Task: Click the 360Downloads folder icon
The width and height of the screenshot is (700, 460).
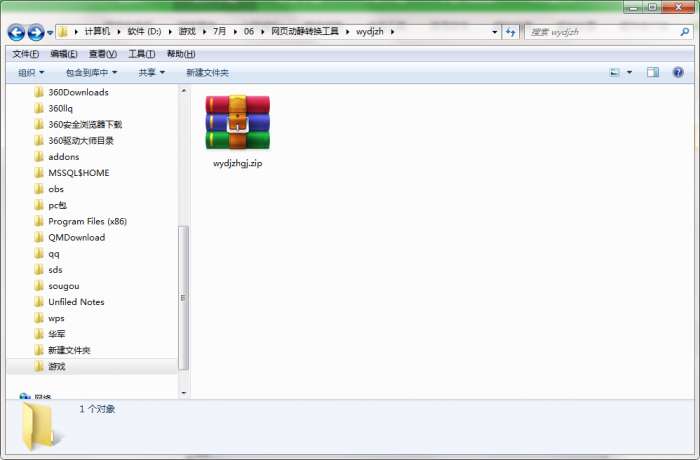Action: point(39,92)
